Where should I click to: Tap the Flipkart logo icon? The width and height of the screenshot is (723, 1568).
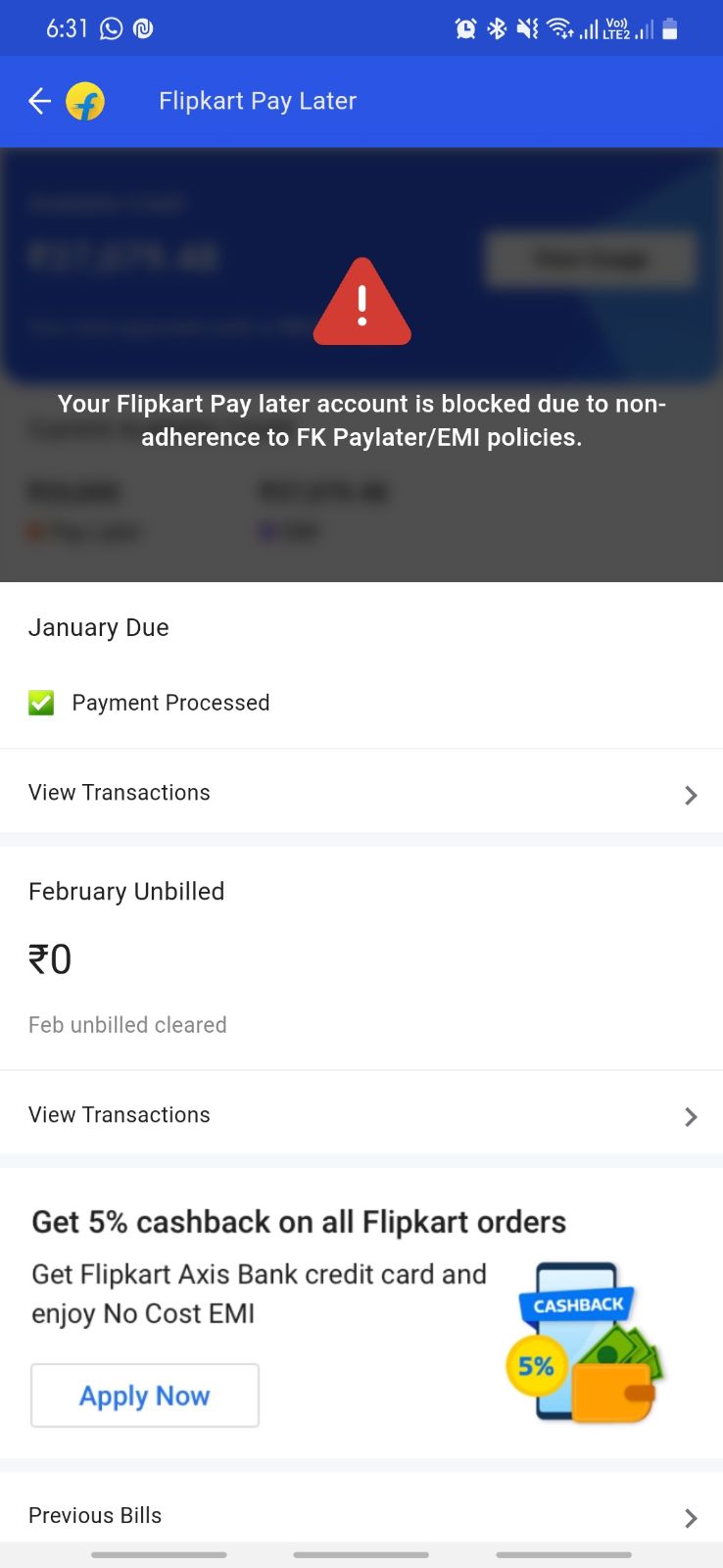pyautogui.click(x=85, y=101)
